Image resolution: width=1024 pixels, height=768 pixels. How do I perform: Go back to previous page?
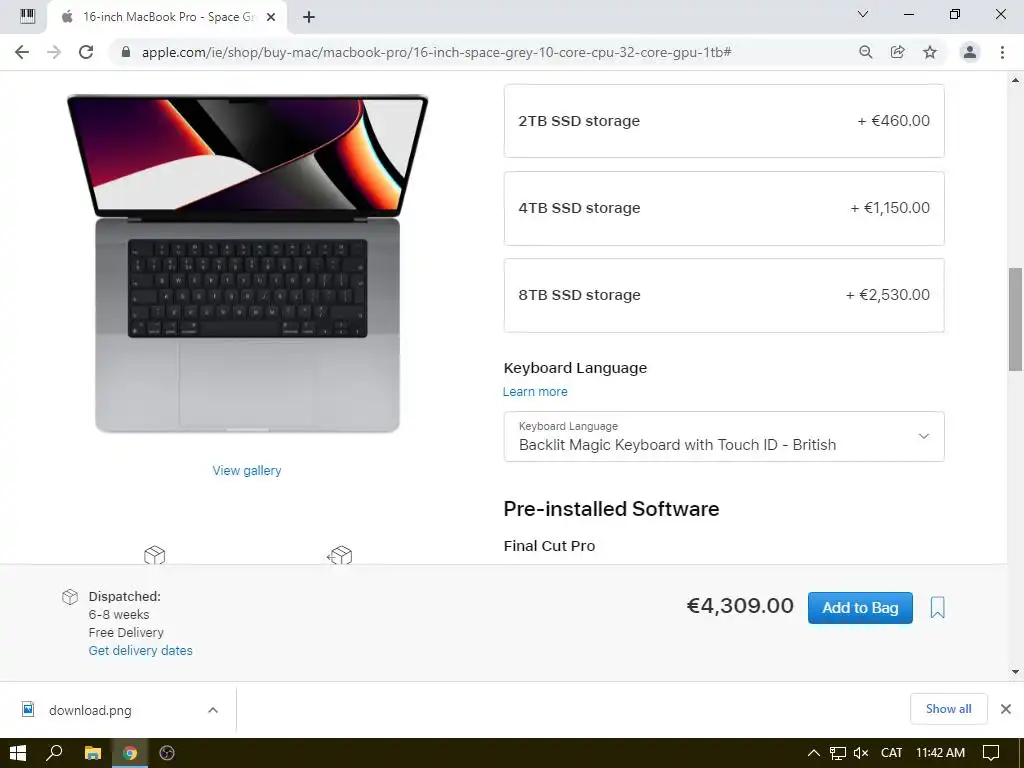[22, 52]
